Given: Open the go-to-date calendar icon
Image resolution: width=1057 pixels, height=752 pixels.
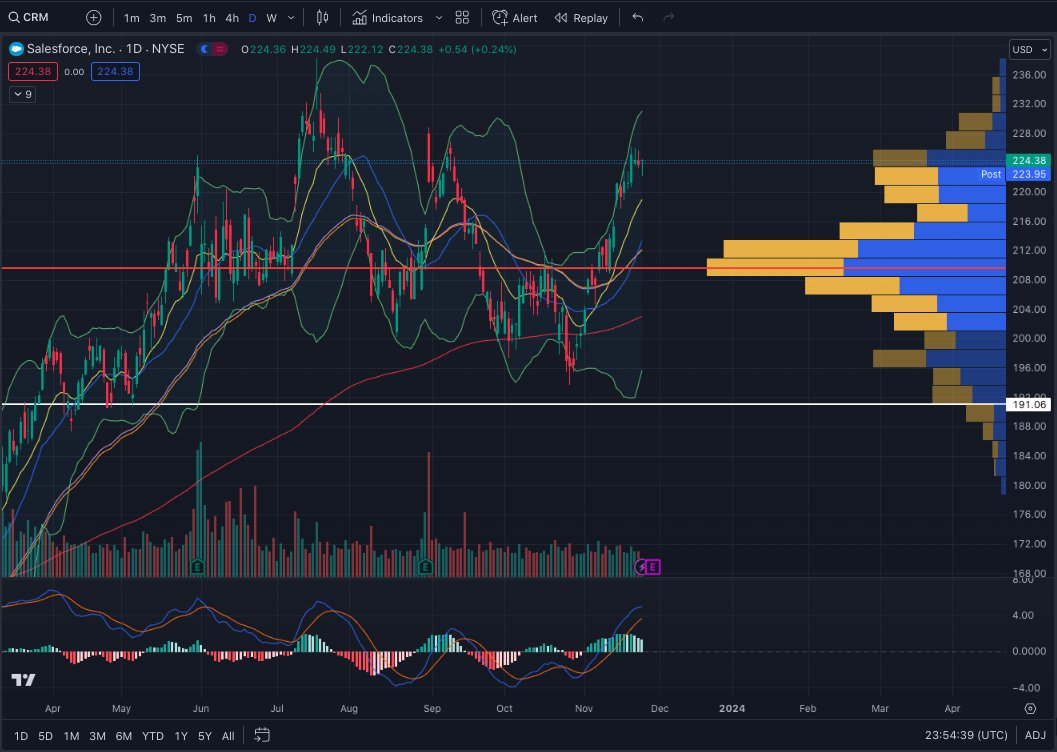Looking at the screenshot, I should [262, 735].
